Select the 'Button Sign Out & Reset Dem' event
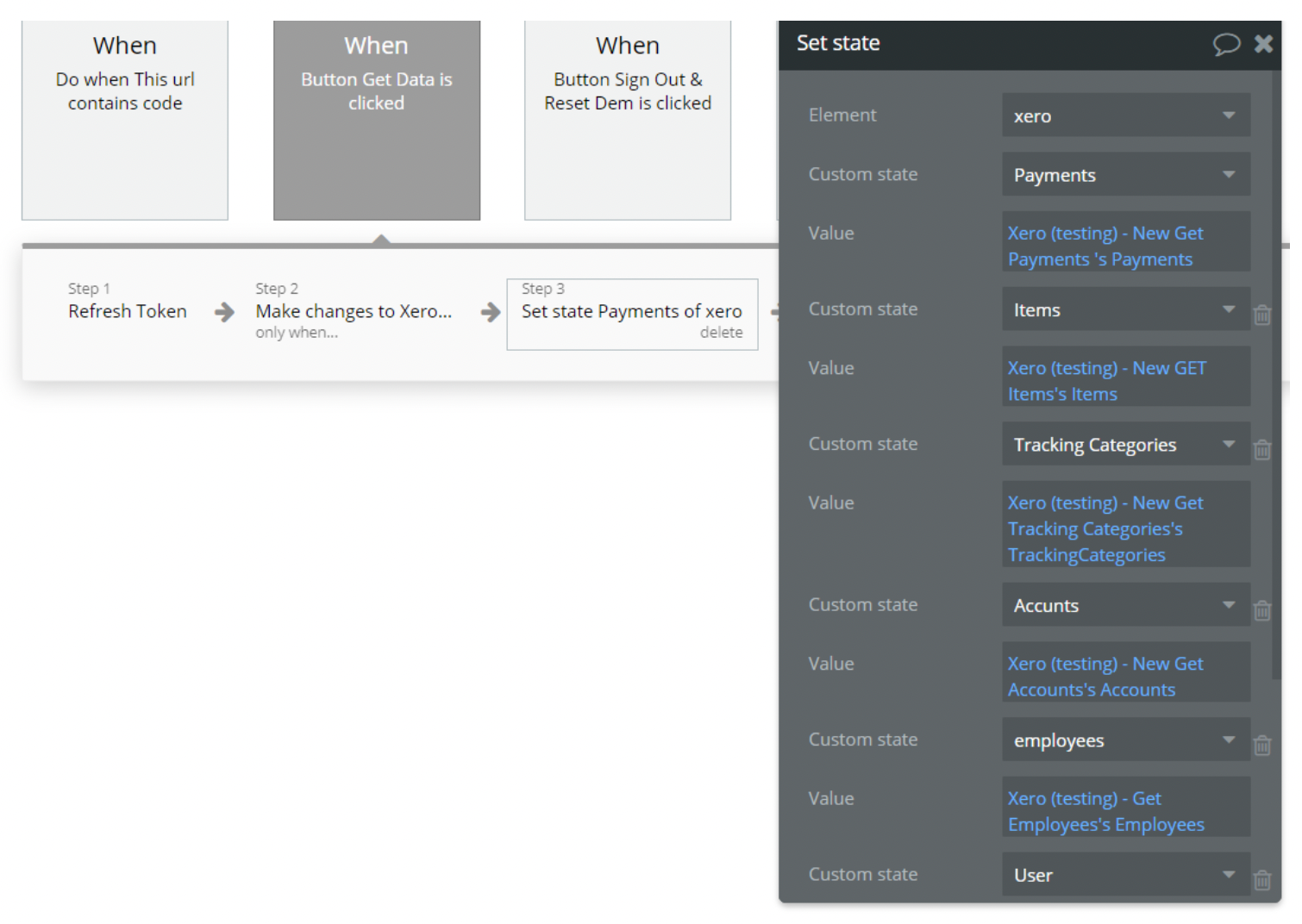1302x924 pixels. pos(628,121)
